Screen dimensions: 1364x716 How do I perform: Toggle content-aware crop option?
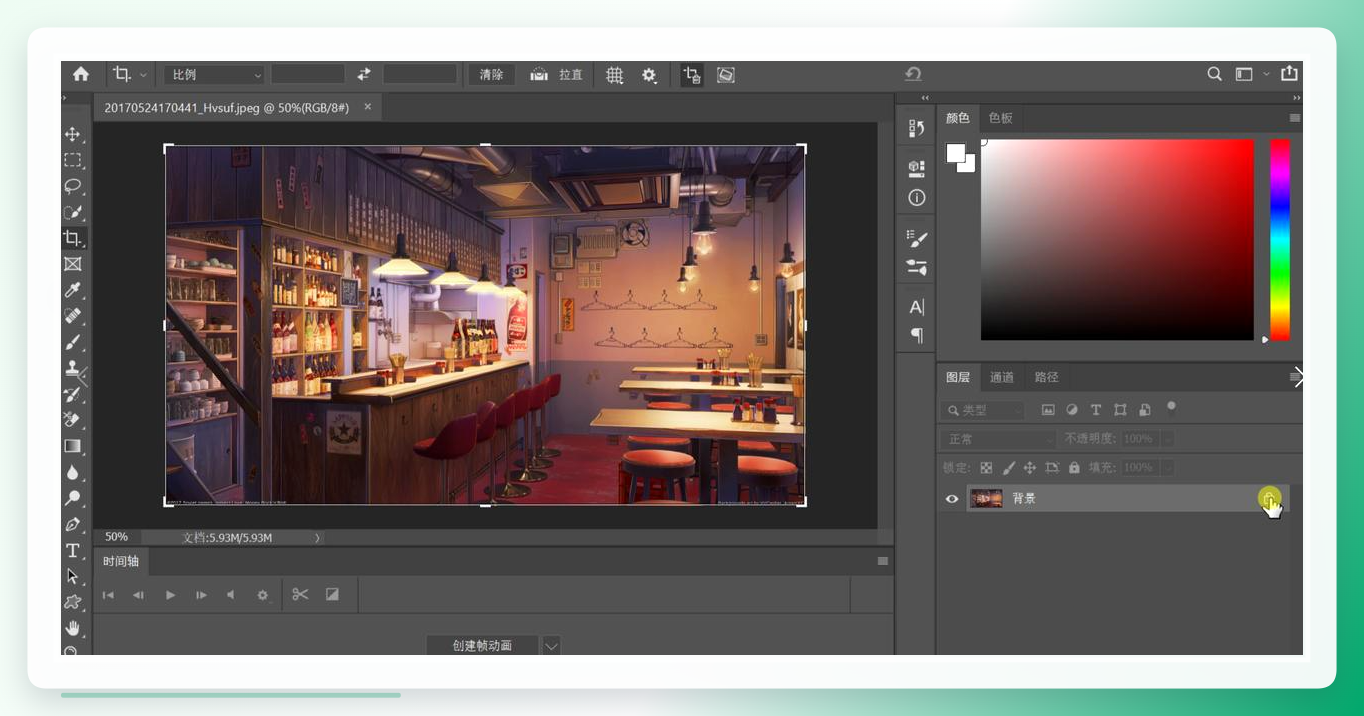[726, 75]
